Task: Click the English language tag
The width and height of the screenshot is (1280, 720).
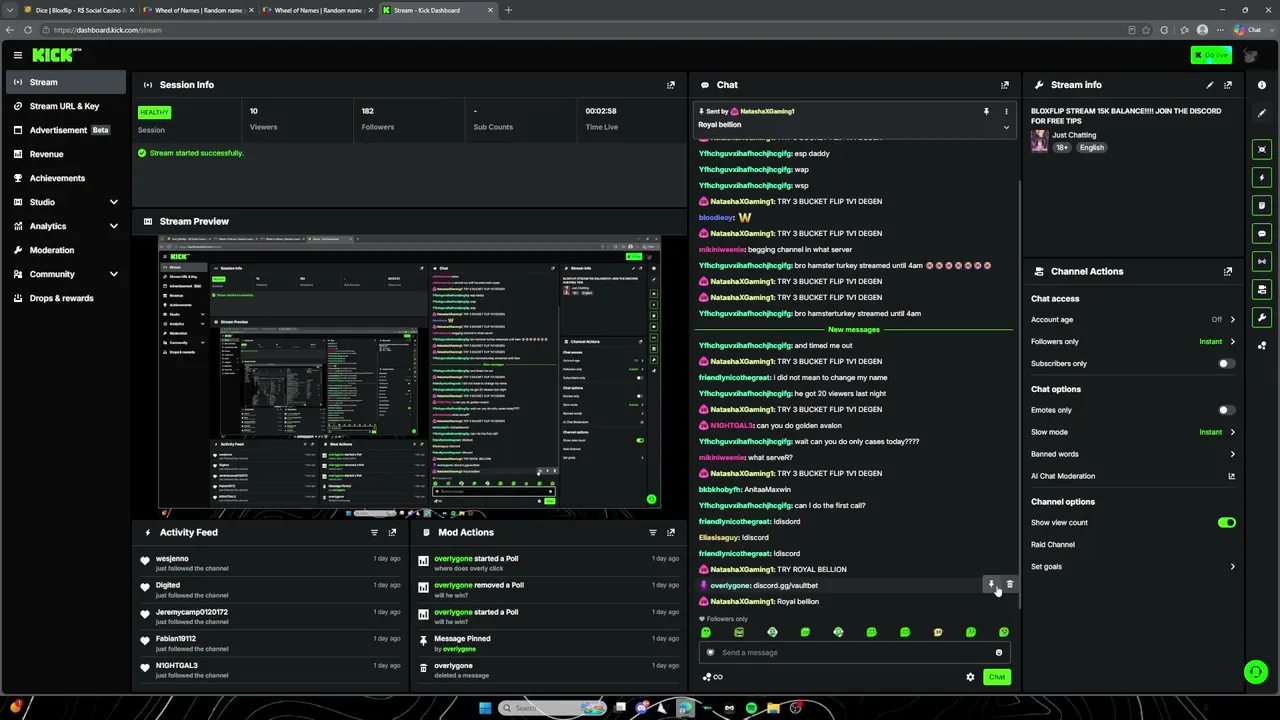Action: [x=1091, y=148]
